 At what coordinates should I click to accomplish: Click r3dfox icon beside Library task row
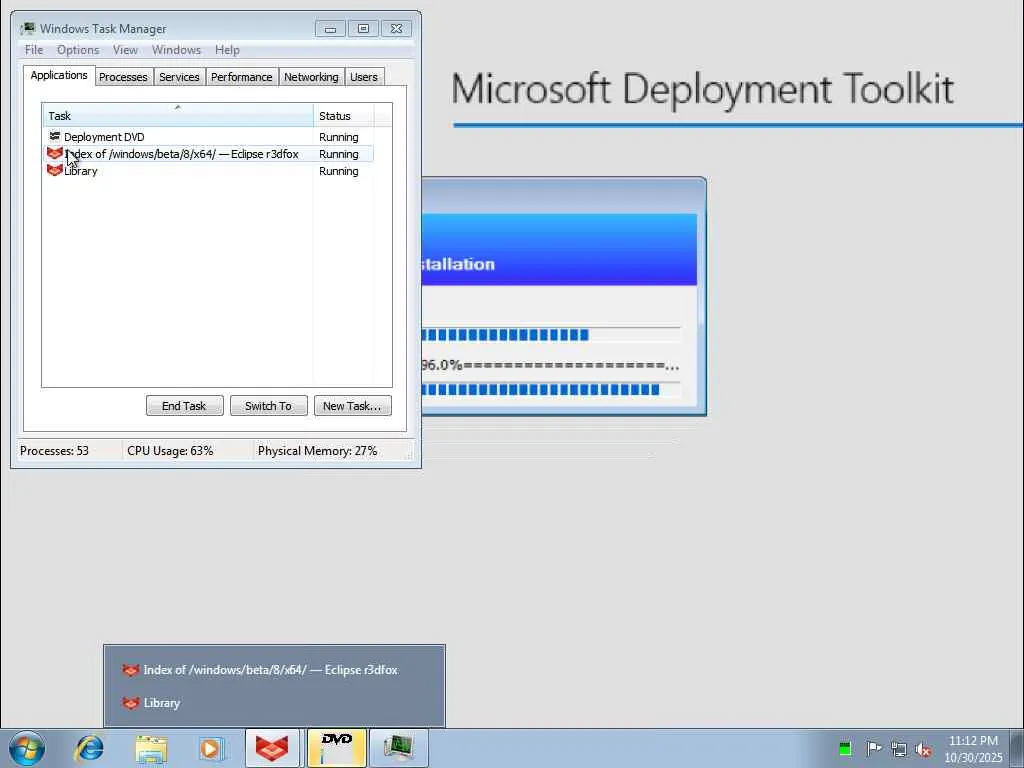[x=55, y=170]
